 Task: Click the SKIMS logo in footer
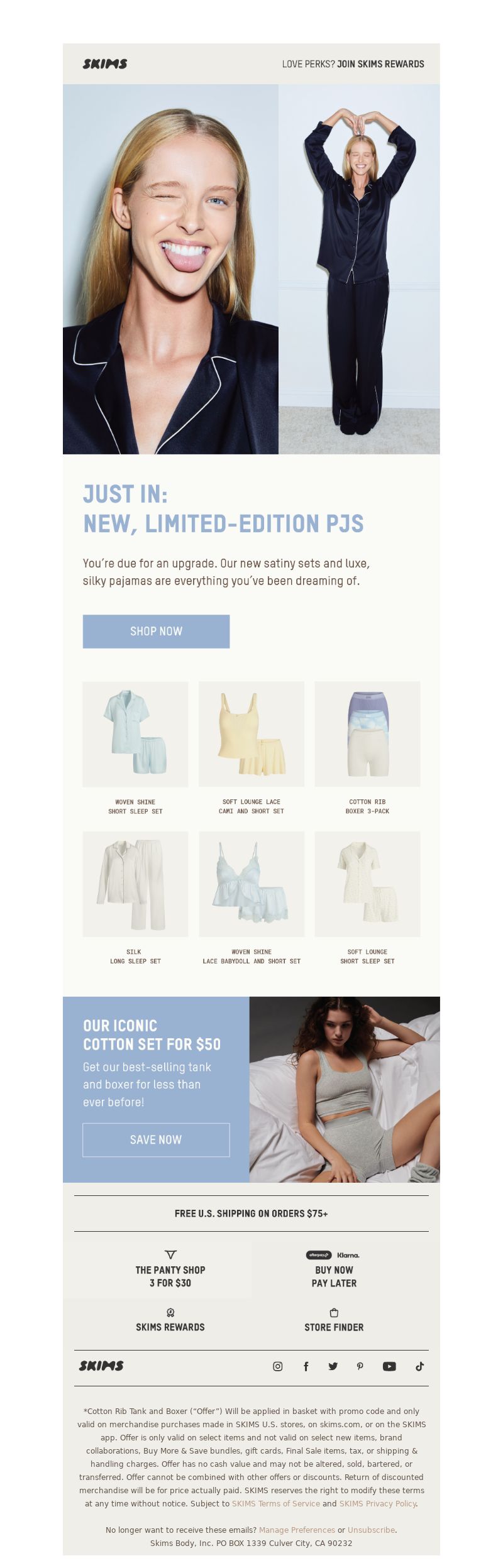(101, 1366)
